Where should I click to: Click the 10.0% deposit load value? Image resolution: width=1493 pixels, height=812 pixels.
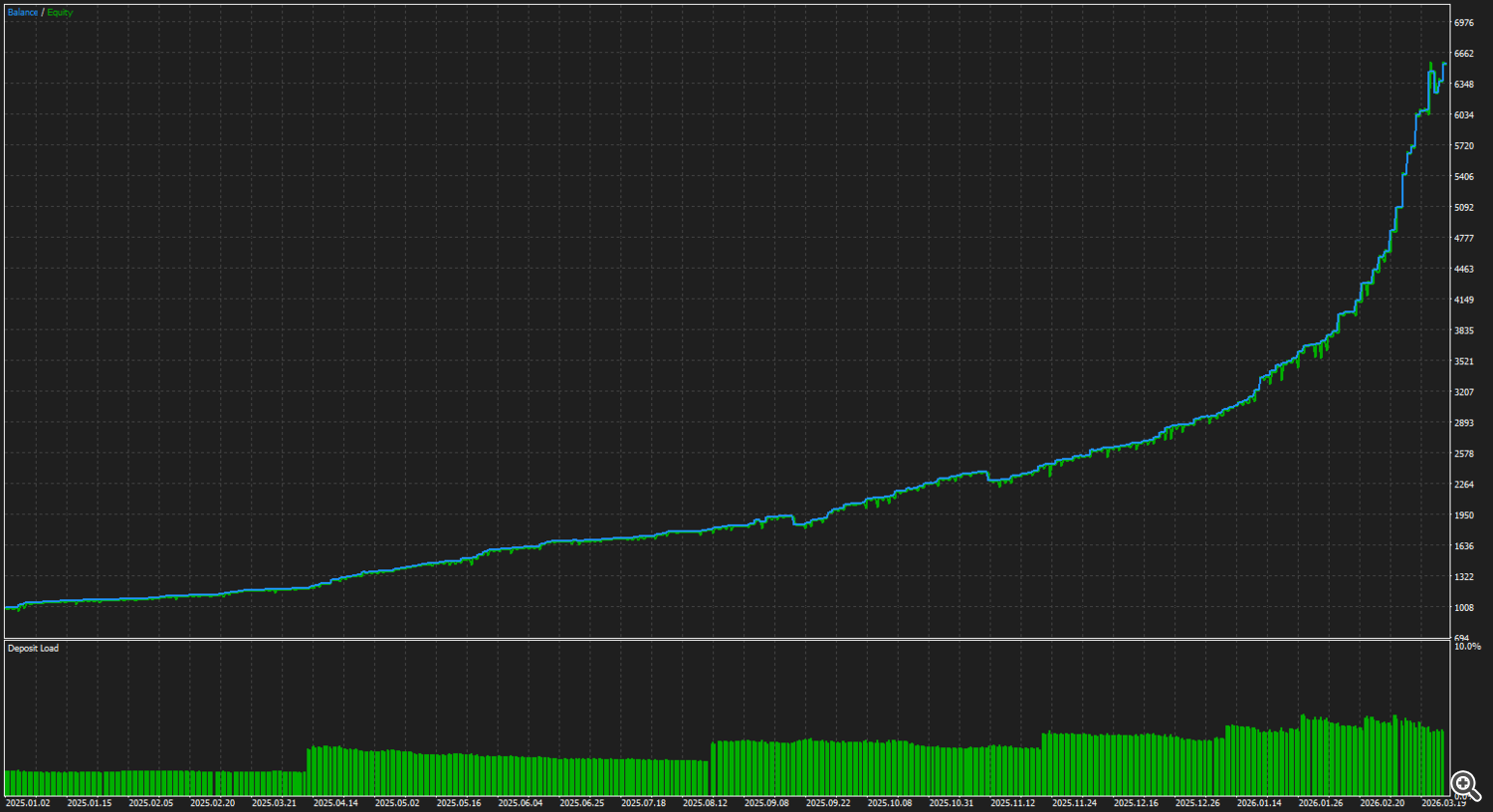click(1468, 647)
